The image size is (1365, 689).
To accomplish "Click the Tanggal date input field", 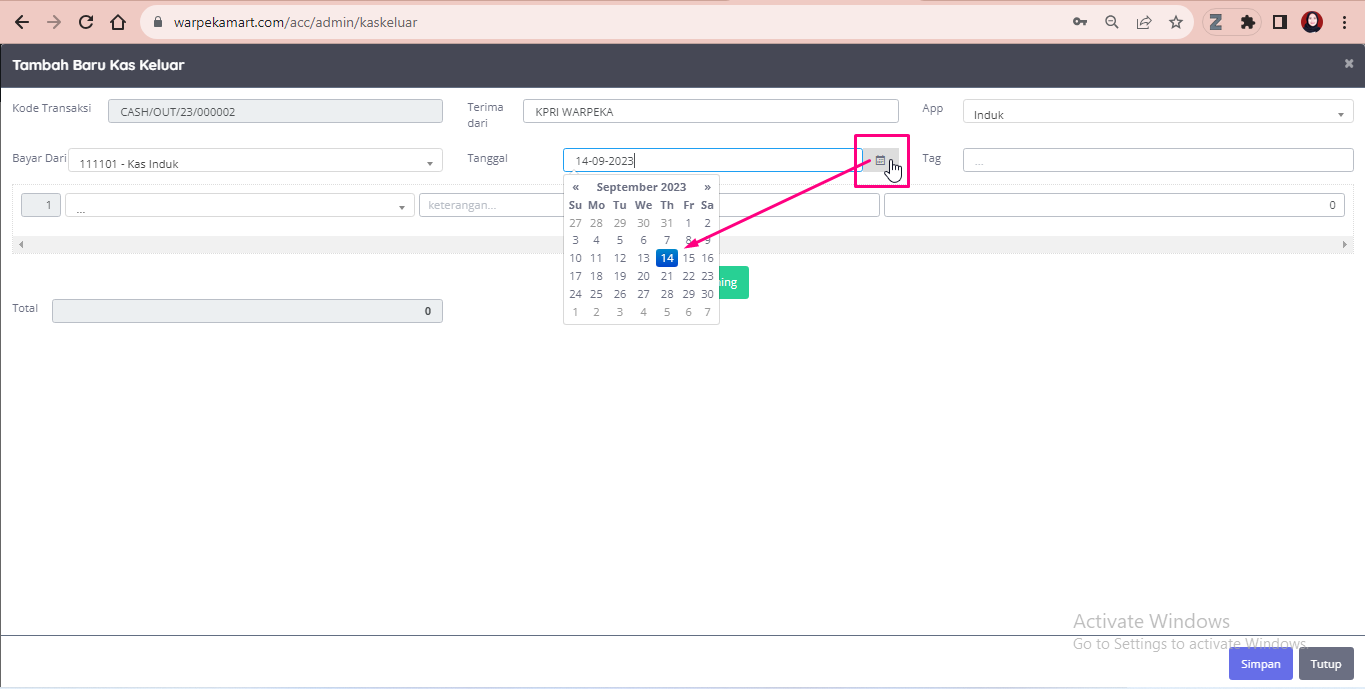I will pos(712,160).
